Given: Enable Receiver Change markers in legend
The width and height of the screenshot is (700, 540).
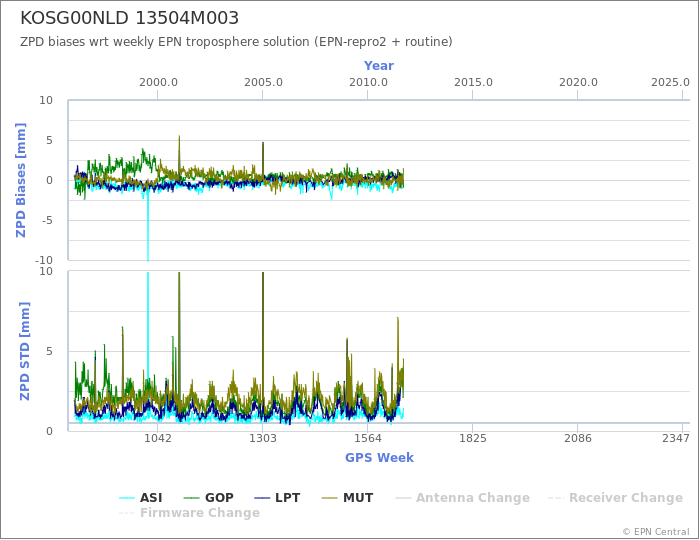Looking at the screenshot, I should point(615,498).
